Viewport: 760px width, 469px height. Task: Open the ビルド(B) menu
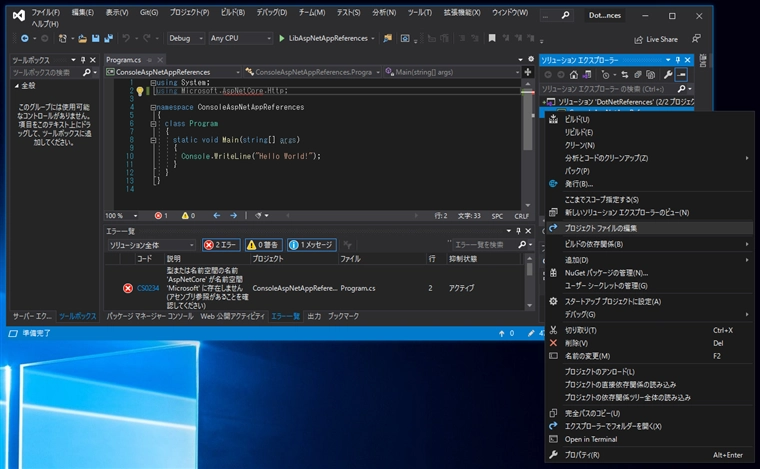[x=233, y=13]
